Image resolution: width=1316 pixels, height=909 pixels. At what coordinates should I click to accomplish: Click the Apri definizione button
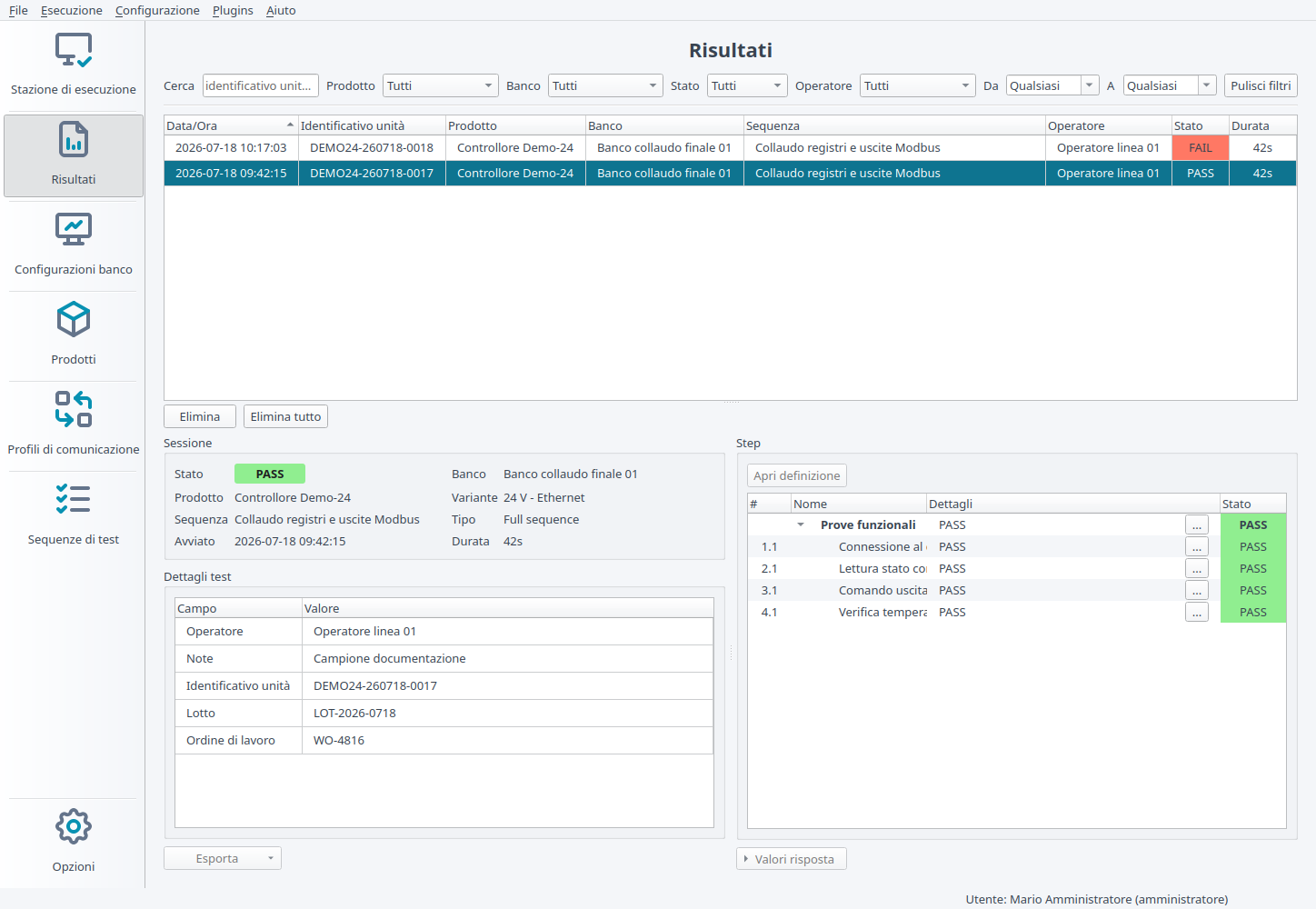pos(797,475)
